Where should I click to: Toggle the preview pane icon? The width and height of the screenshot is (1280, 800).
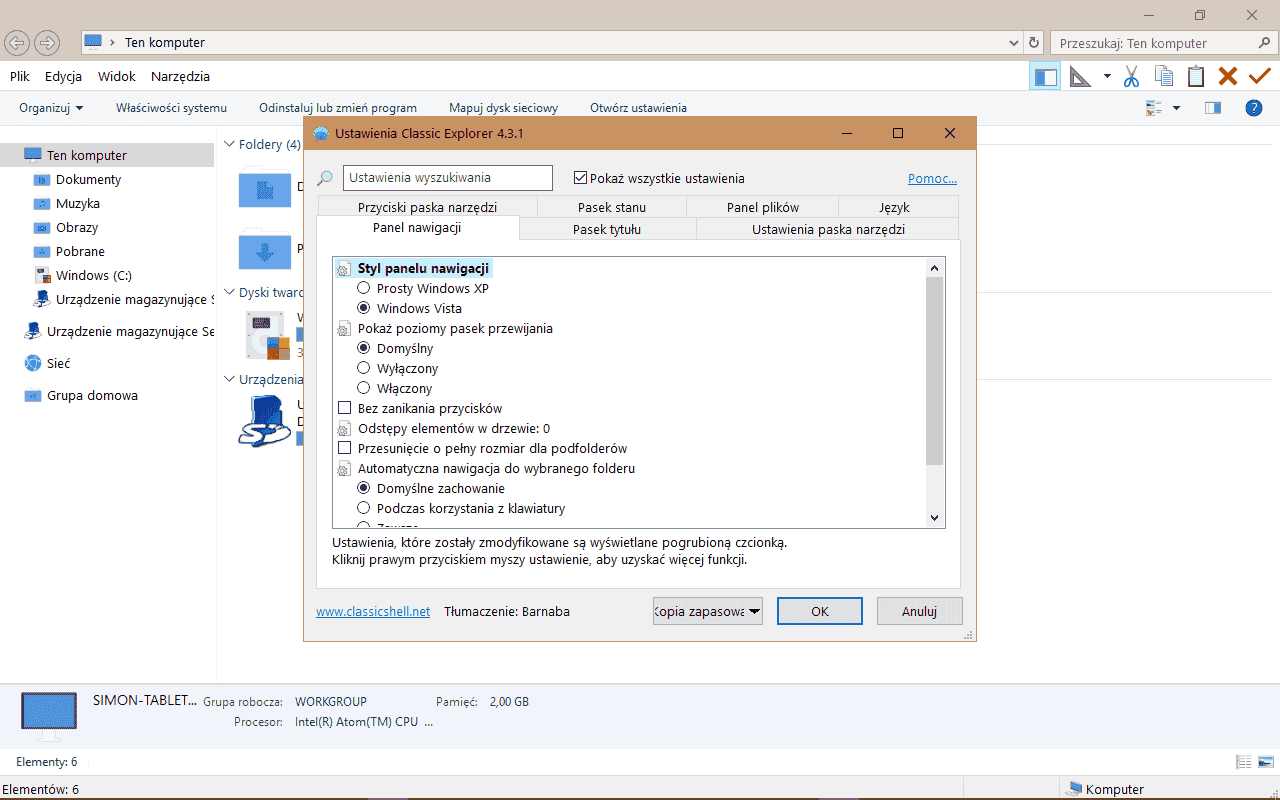pyautogui.click(x=1213, y=108)
